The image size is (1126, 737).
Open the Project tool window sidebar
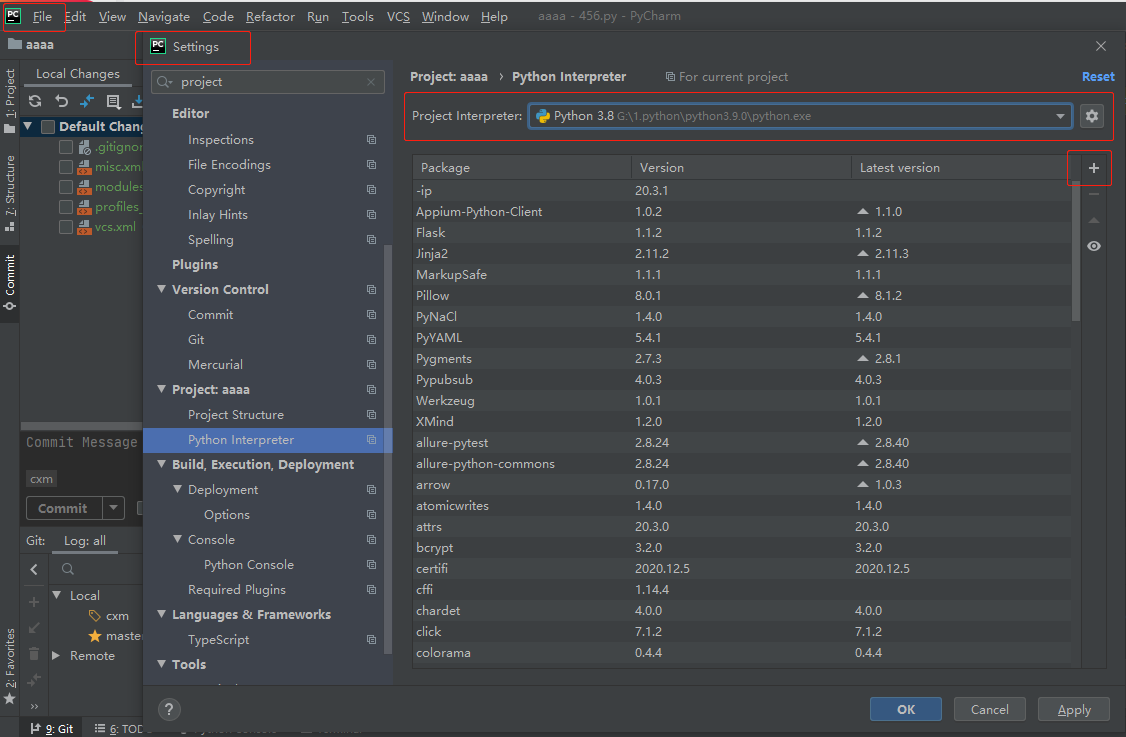[x=9, y=101]
